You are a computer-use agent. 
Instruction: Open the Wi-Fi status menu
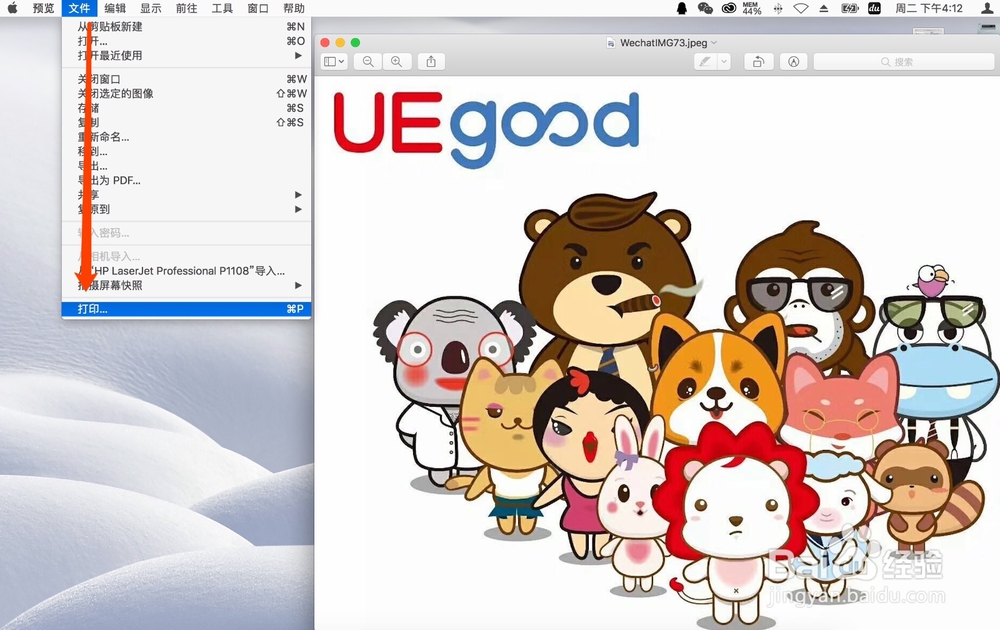click(x=801, y=8)
